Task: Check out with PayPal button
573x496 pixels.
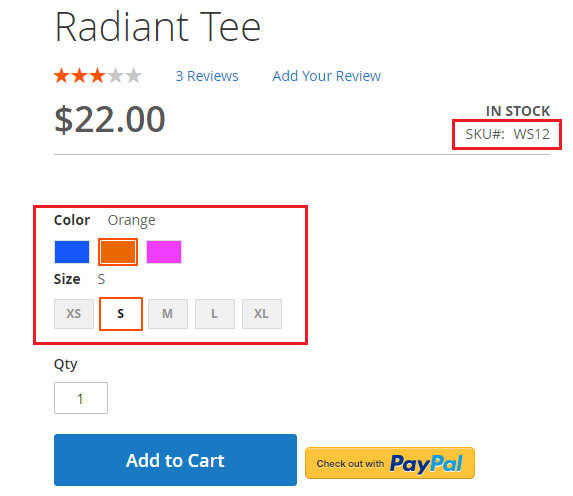Action: tap(390, 463)
